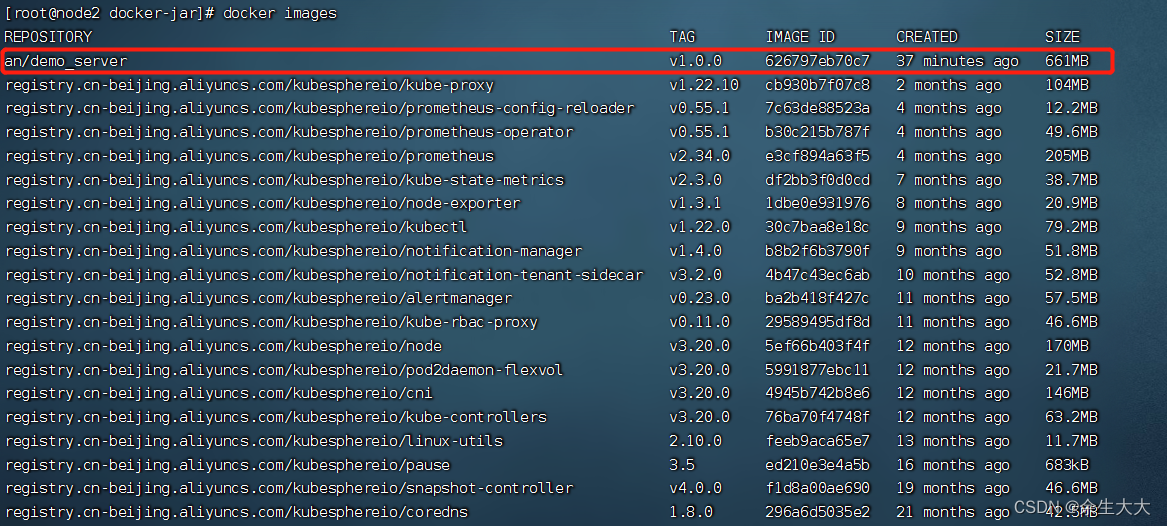Select the snapshot-controller repository name
This screenshot has width=1167, height=526.
(x=289, y=488)
